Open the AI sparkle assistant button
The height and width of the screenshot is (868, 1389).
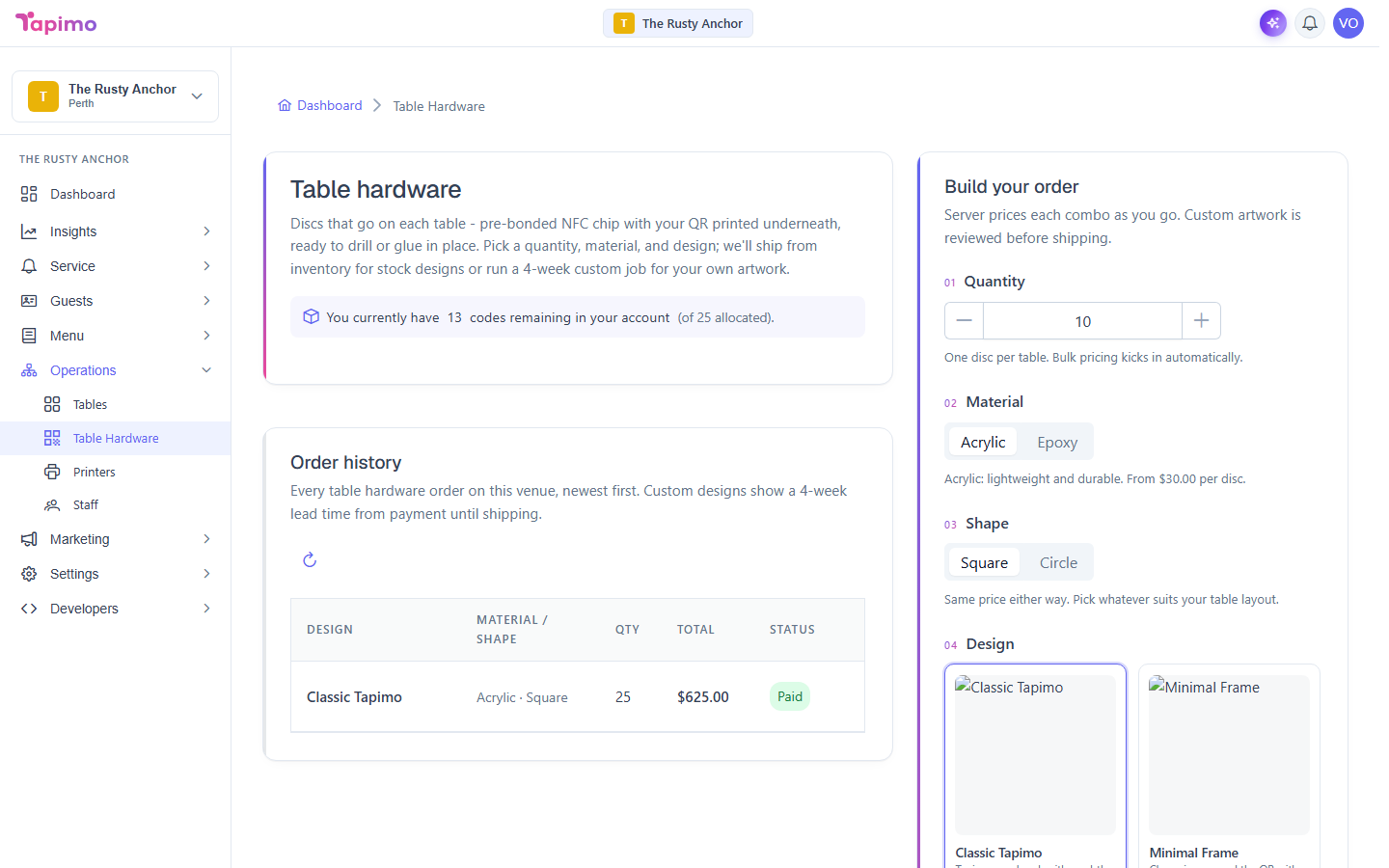[1273, 23]
